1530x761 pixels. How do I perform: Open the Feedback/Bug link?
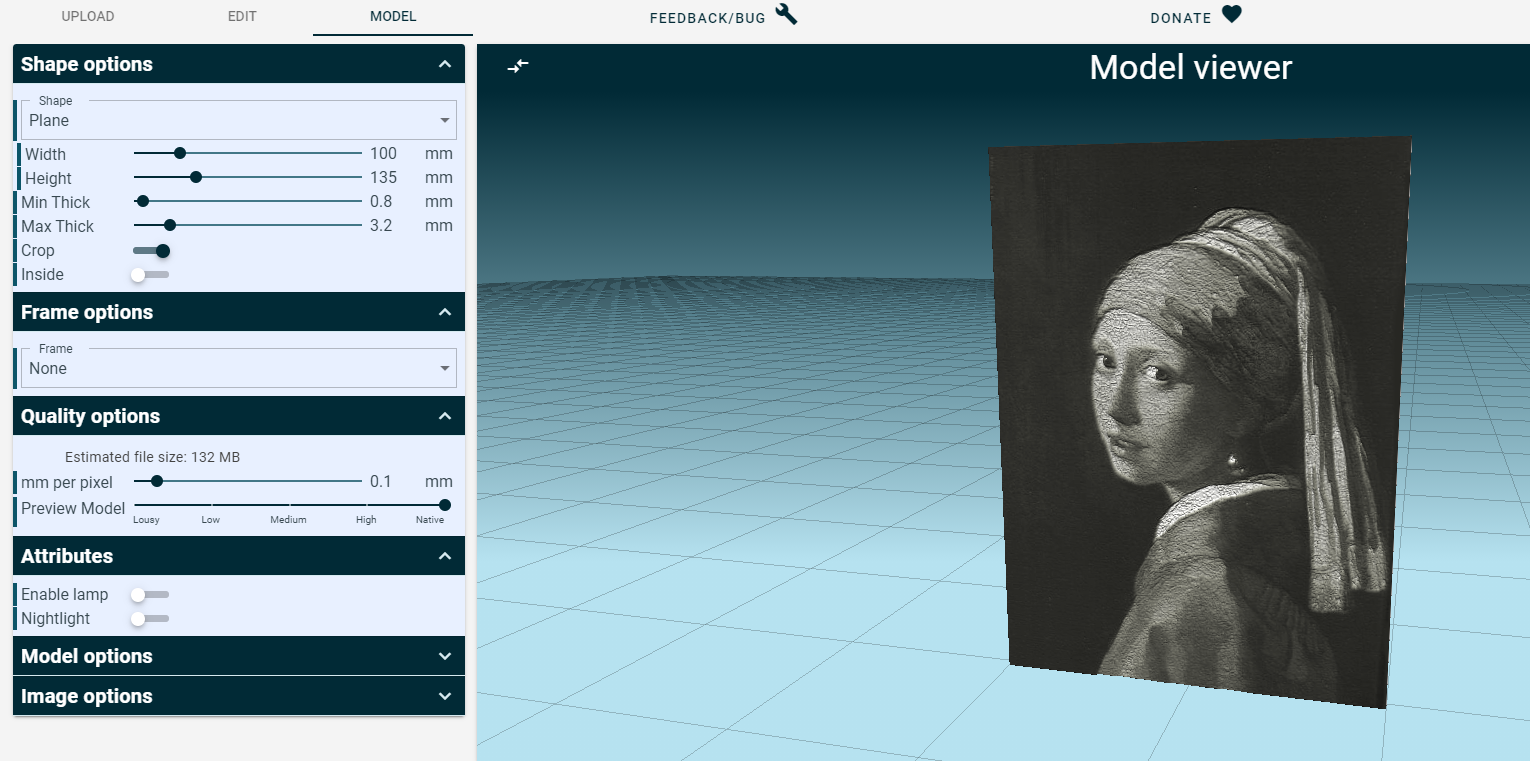(x=723, y=17)
